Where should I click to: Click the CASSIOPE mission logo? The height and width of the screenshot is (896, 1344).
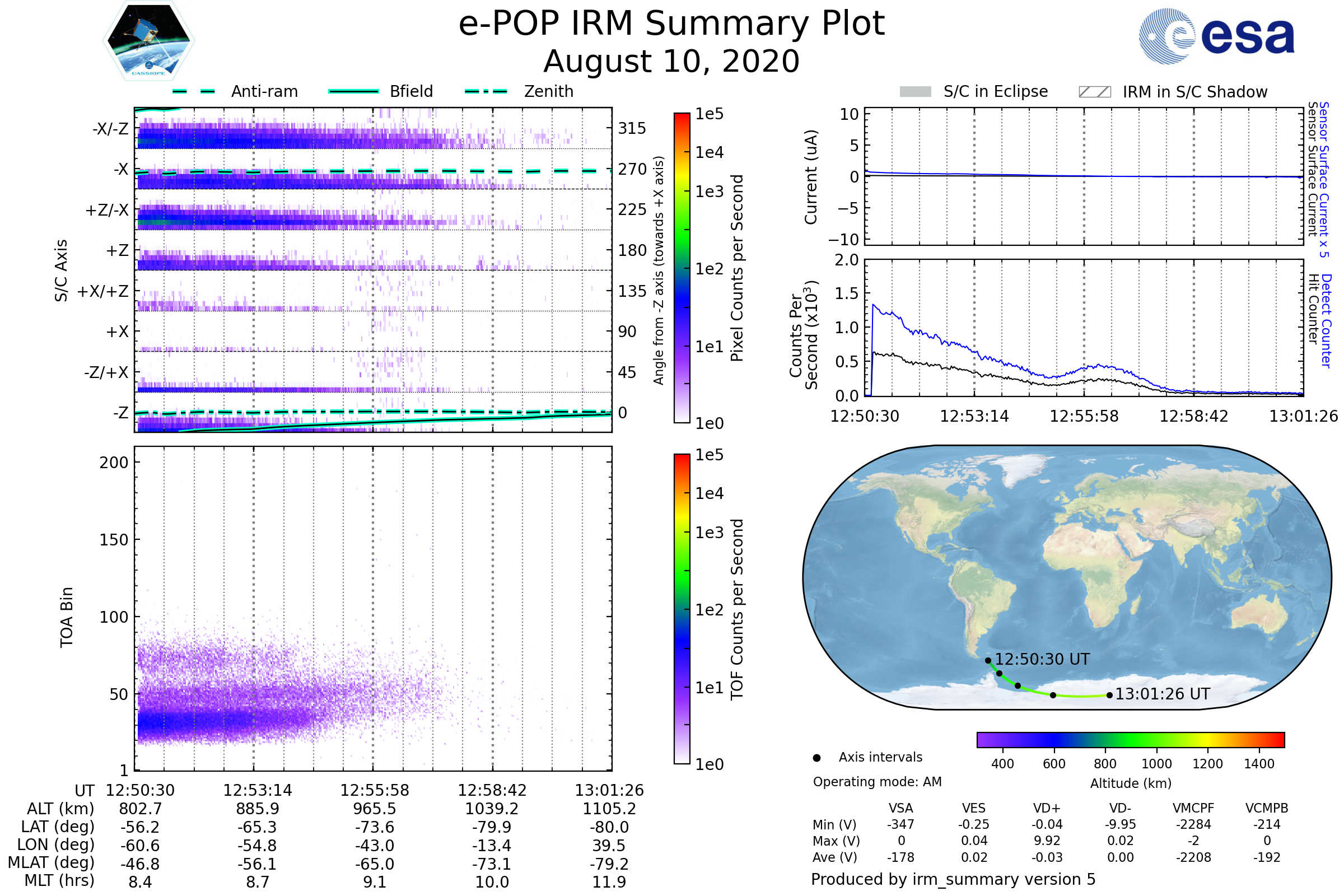coord(148,41)
